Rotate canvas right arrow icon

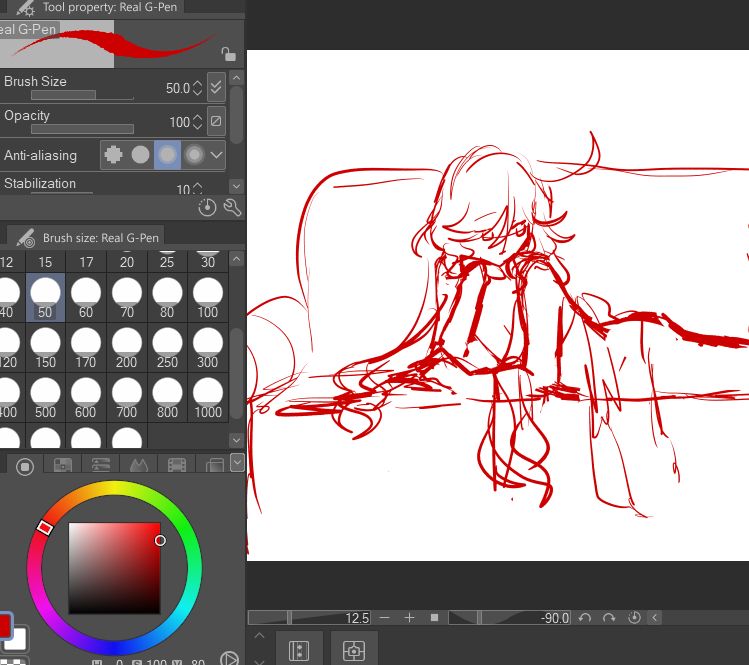point(609,618)
